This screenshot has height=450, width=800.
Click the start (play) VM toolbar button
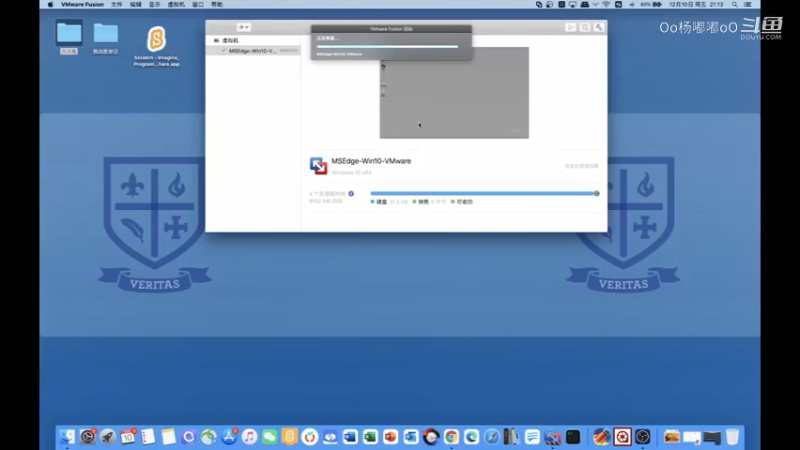click(570, 27)
